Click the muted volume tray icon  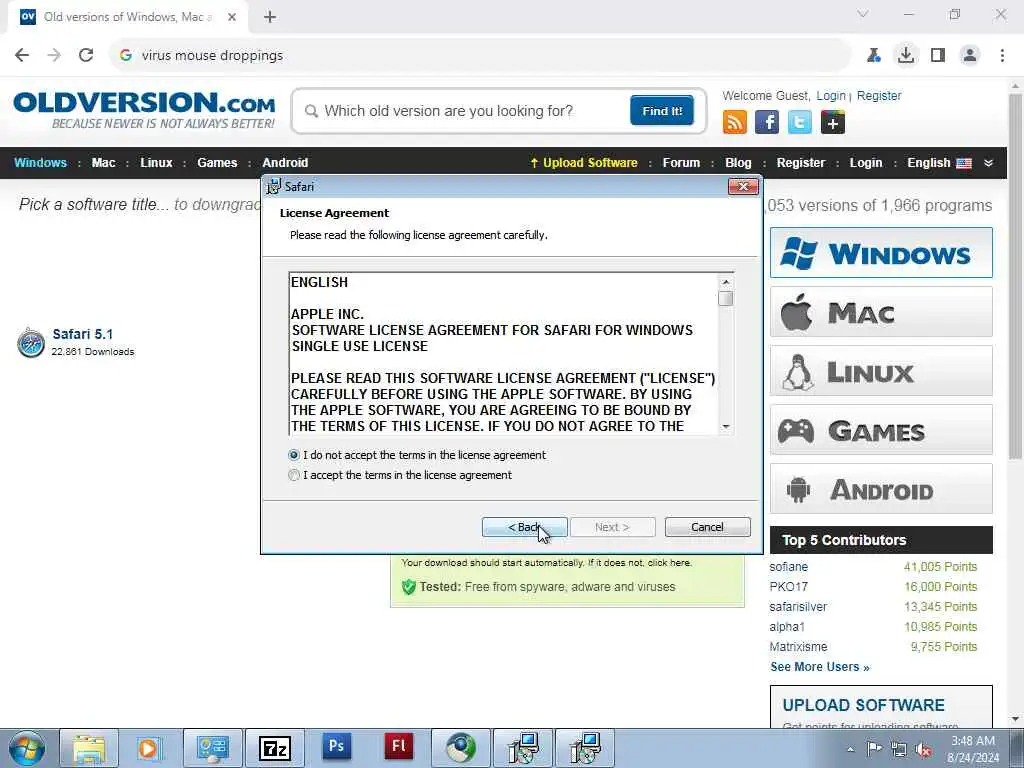923,750
